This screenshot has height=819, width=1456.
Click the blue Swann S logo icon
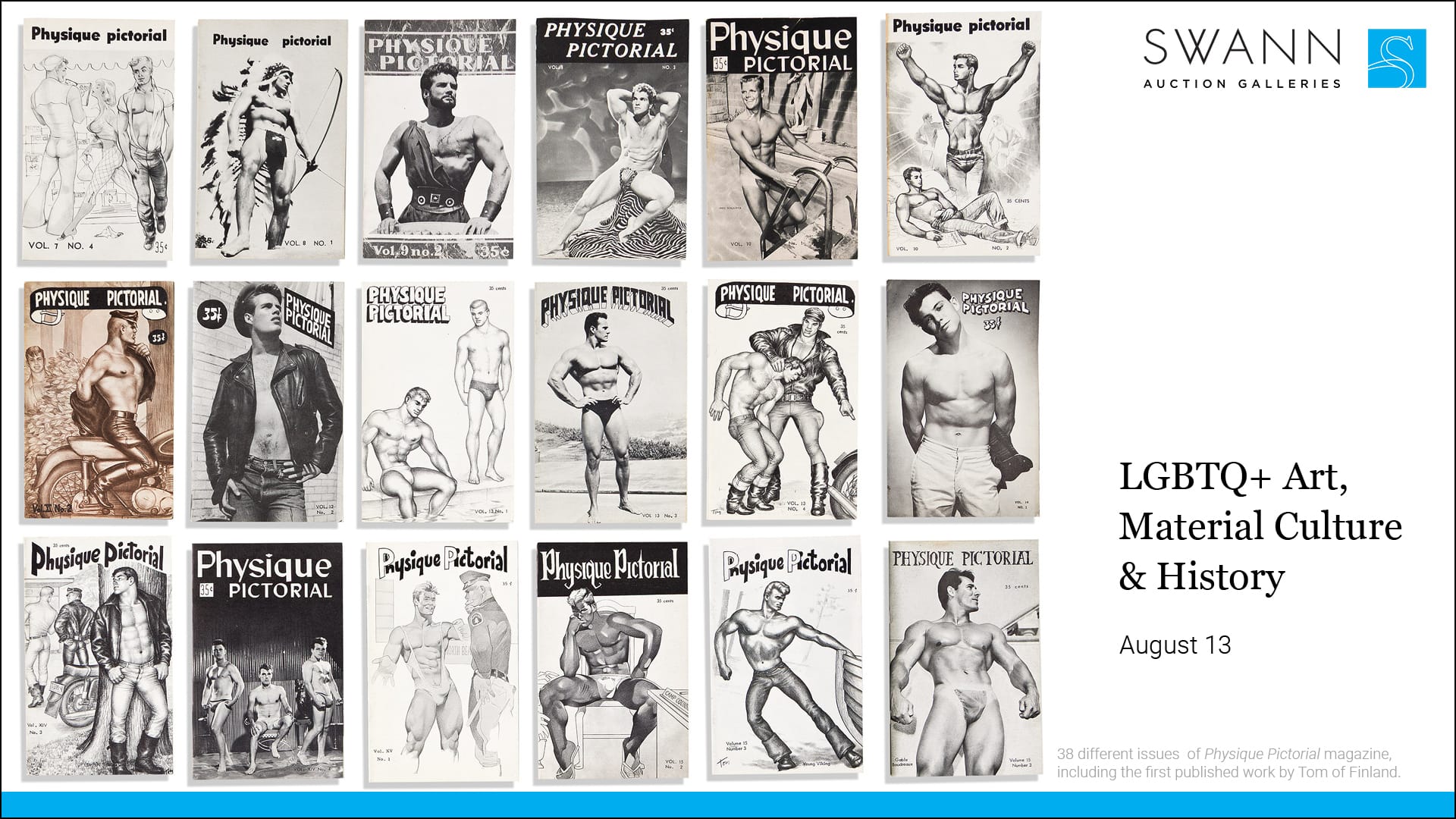1397,58
